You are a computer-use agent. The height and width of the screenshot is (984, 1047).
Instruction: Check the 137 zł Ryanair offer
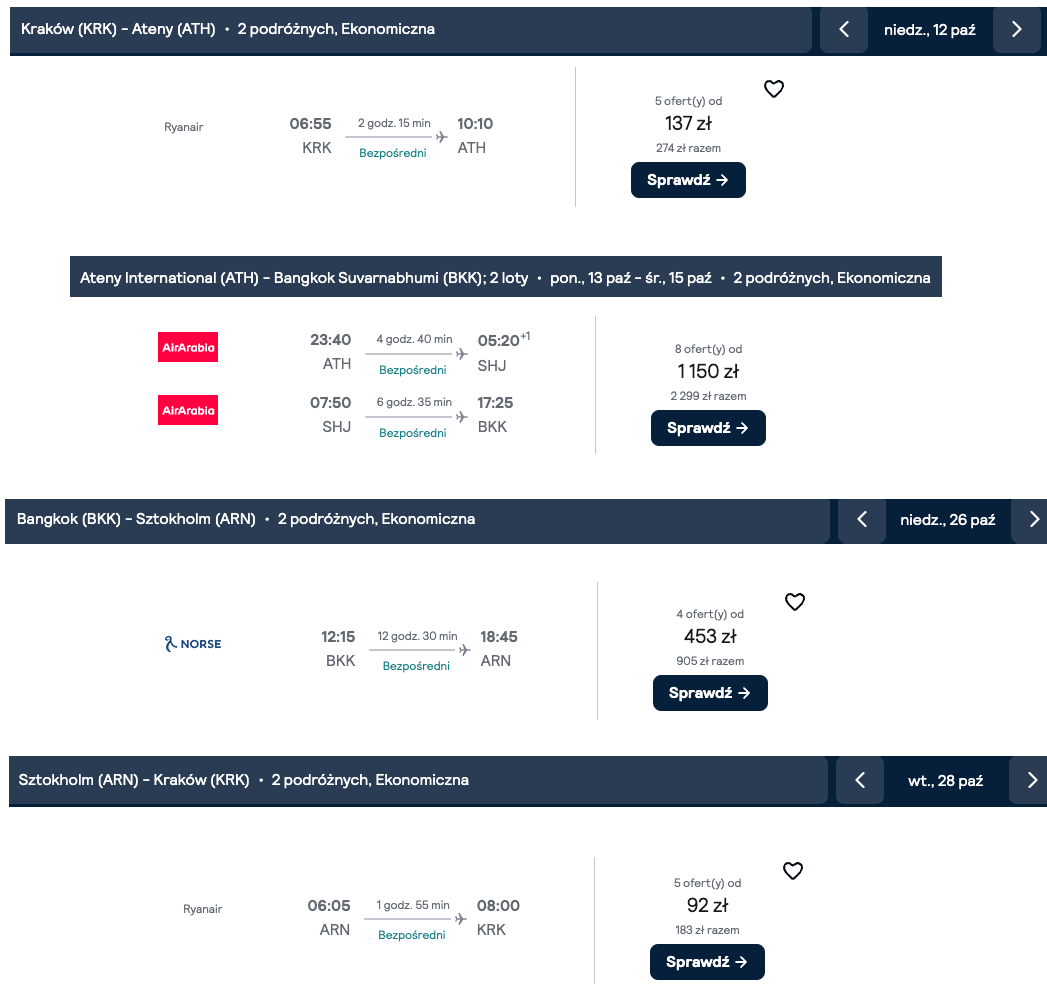(688, 180)
